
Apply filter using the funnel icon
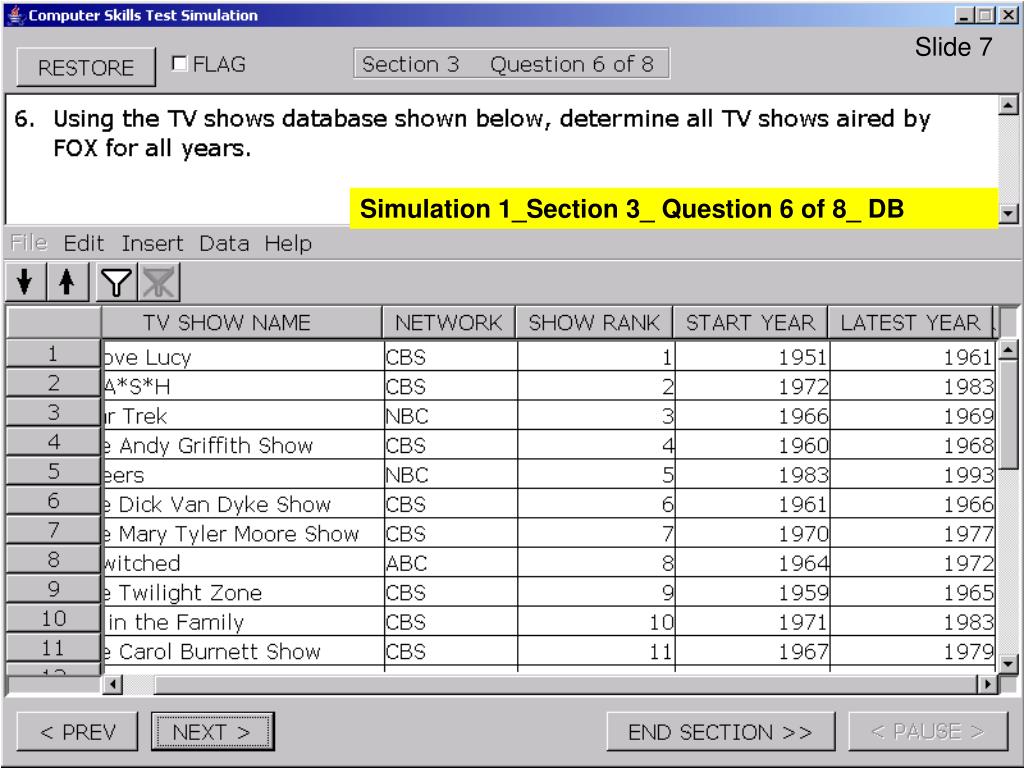[x=116, y=282]
